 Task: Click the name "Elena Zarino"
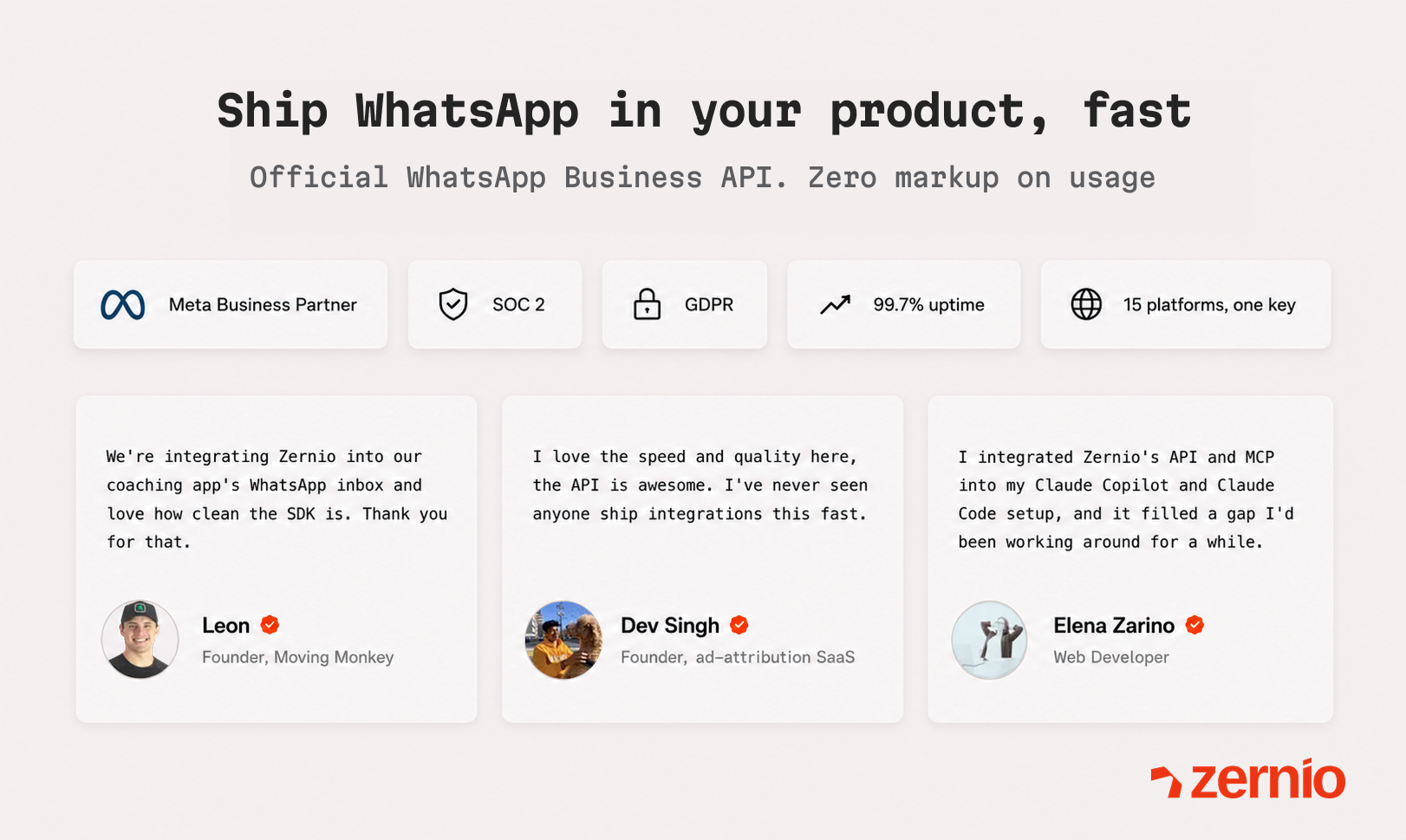click(1114, 625)
